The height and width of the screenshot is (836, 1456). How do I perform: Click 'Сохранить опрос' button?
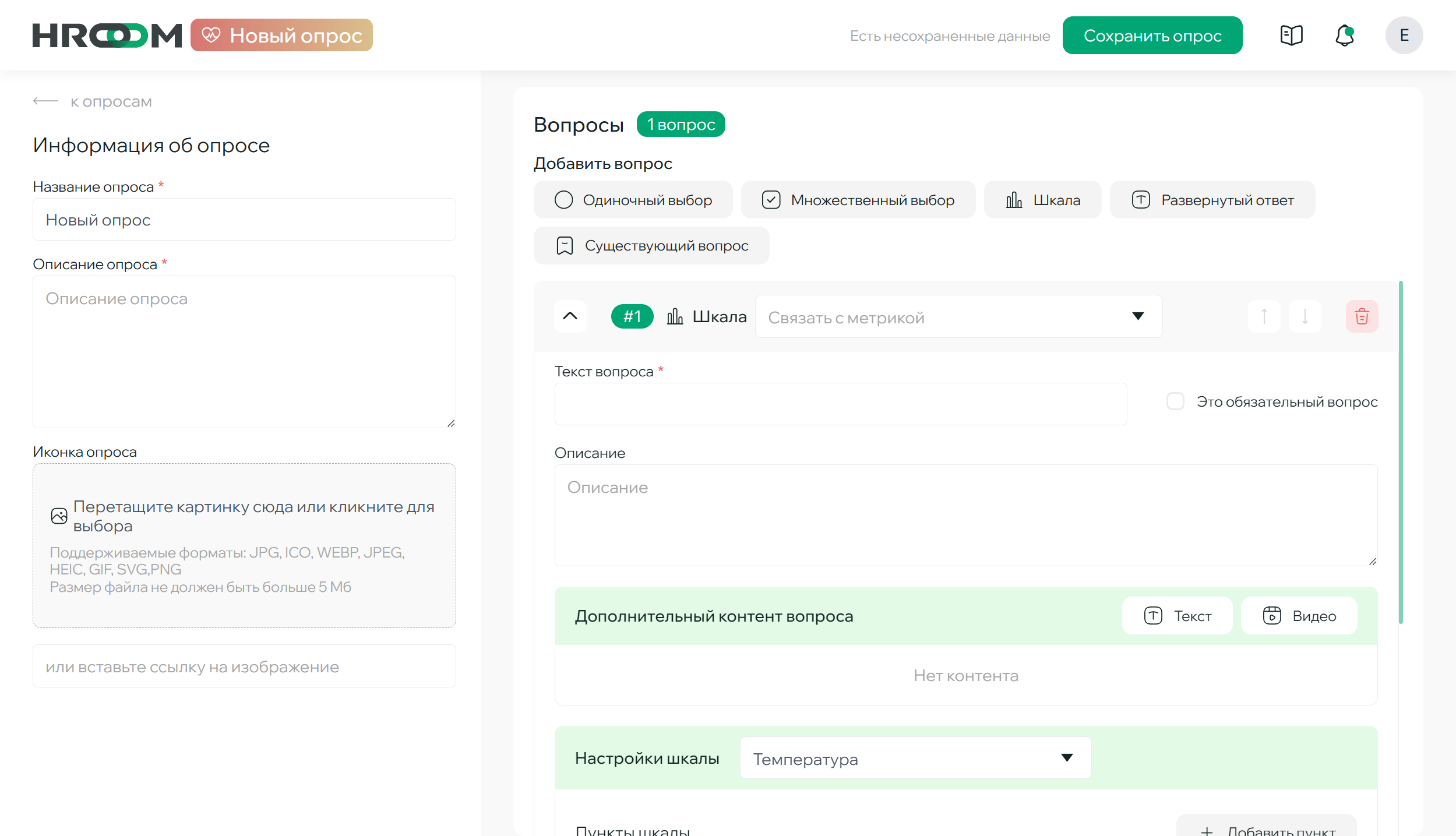point(1152,36)
